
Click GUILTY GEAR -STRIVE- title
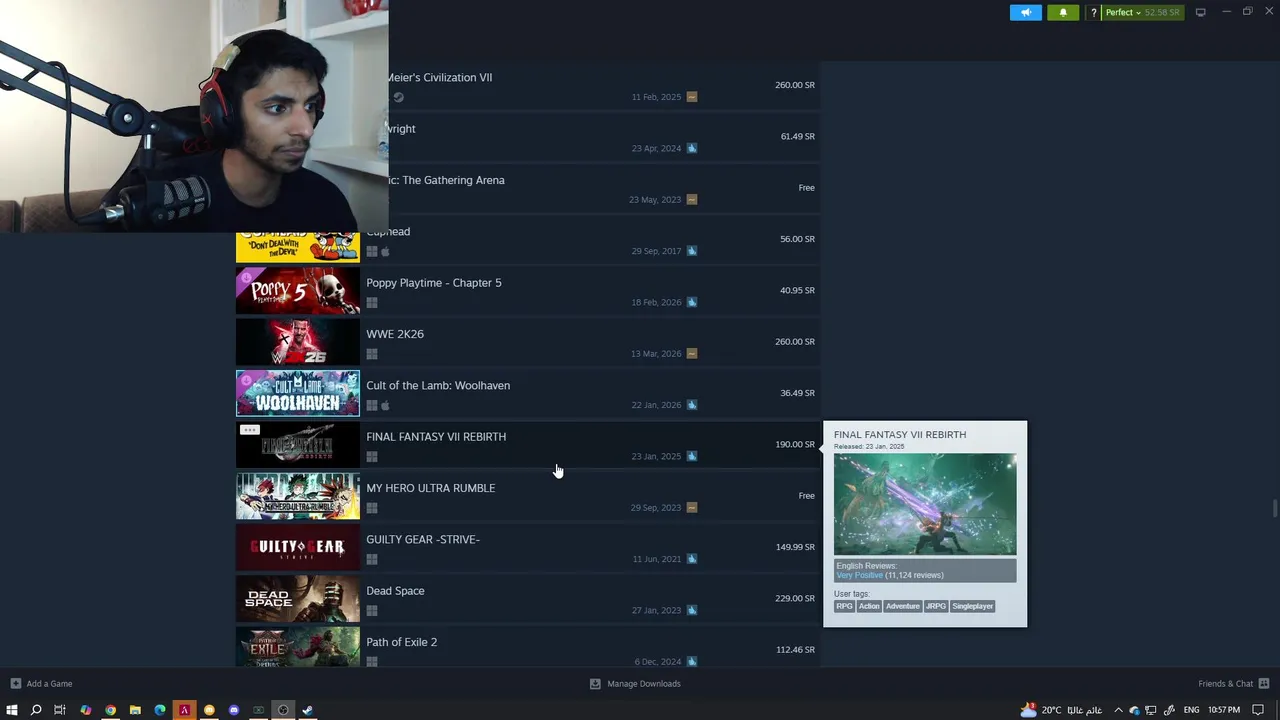(423, 539)
